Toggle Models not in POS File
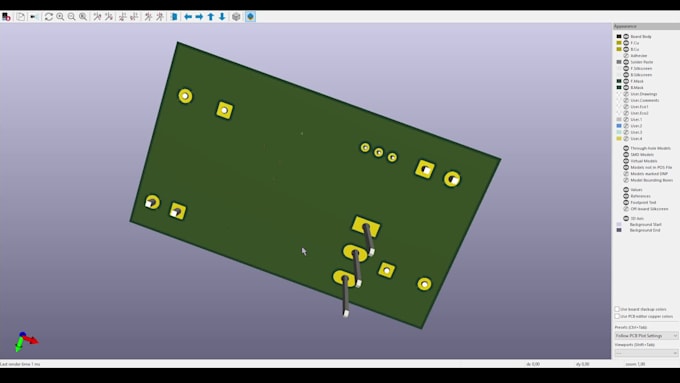This screenshot has height=383, width=680. 626,167
